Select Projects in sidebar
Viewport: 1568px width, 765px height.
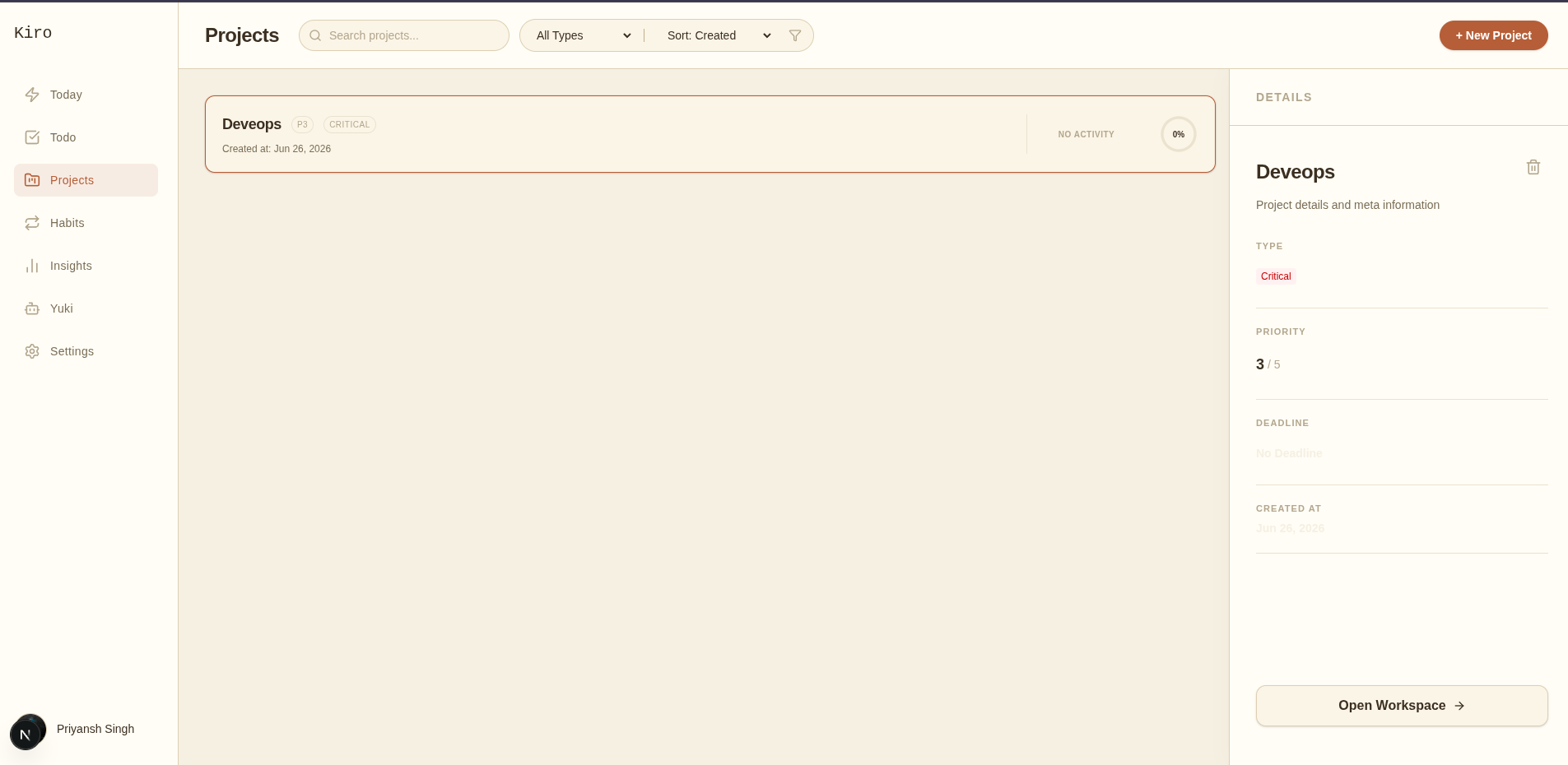click(86, 180)
